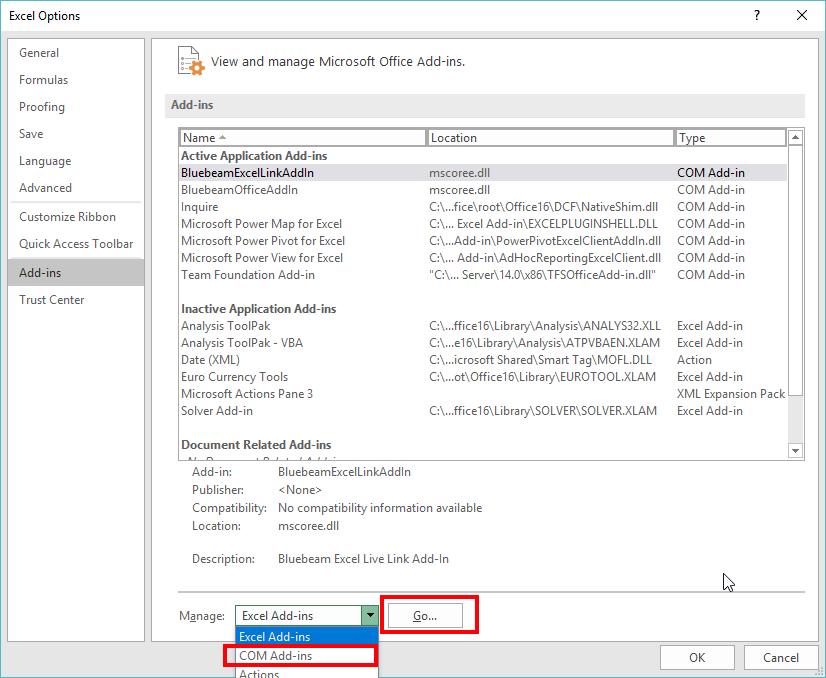The image size is (826, 678).
Task: Click the Help question mark icon
Action: coord(757,15)
